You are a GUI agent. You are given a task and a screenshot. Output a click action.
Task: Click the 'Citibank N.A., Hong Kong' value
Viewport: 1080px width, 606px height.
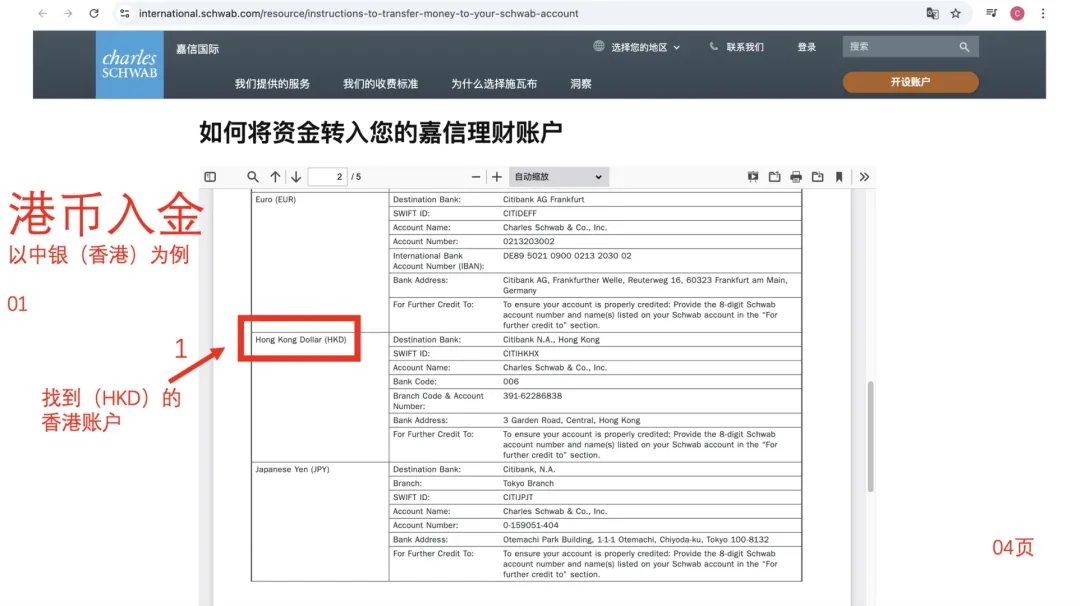pyautogui.click(x=551, y=339)
